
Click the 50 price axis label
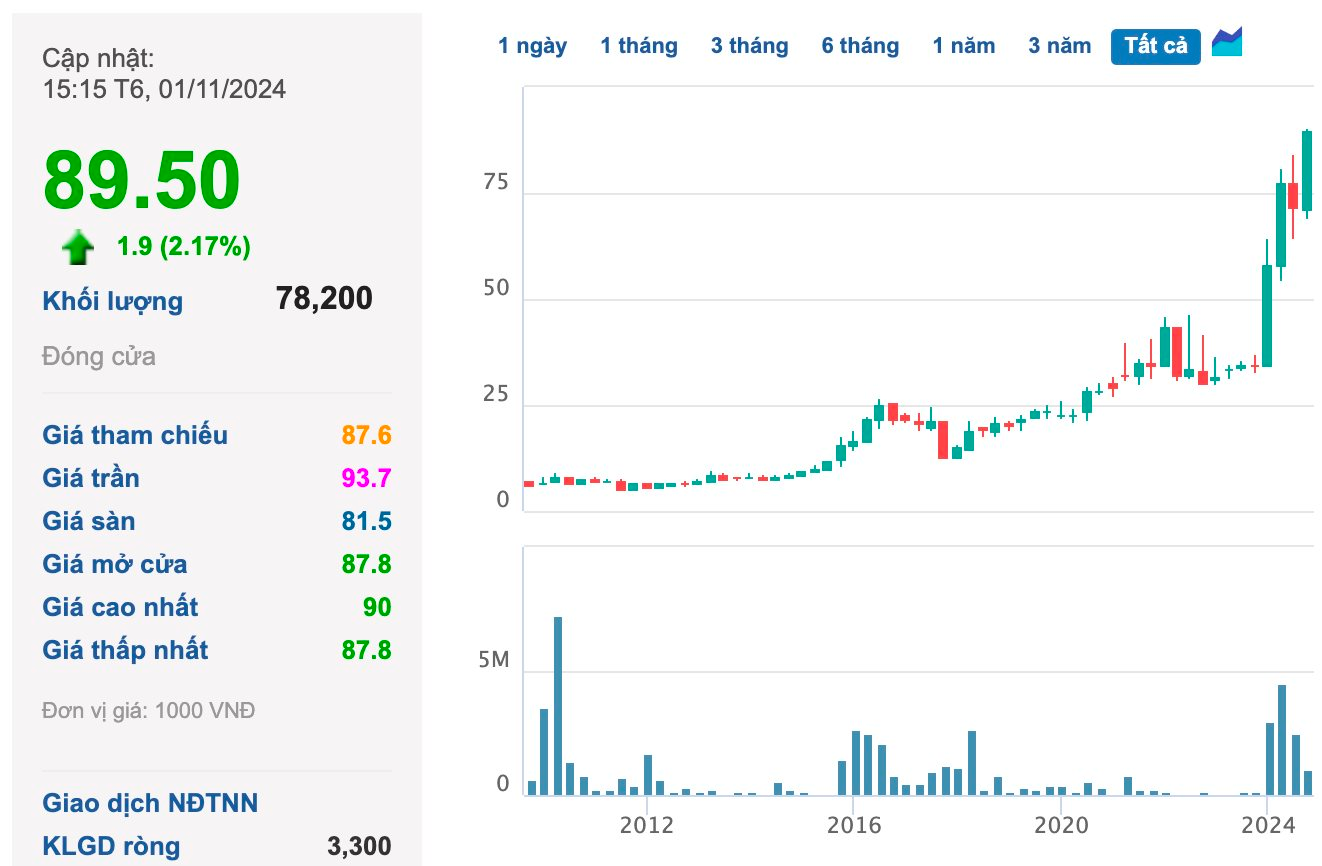pyautogui.click(x=496, y=288)
